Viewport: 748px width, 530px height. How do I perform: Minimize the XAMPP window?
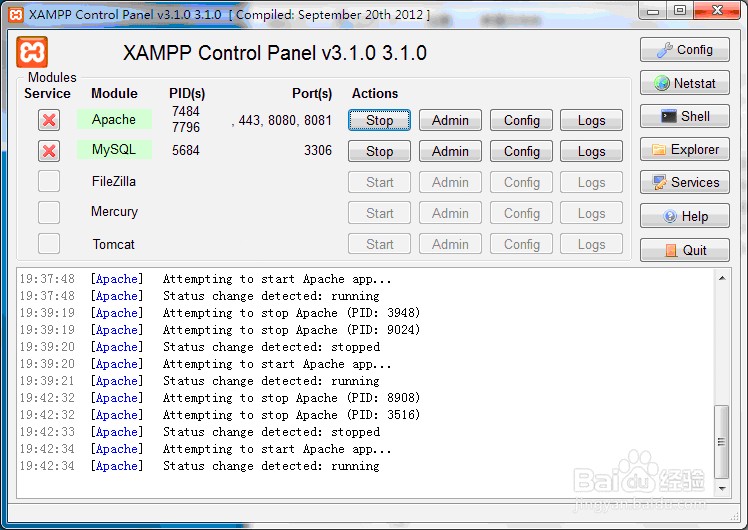click(x=653, y=11)
